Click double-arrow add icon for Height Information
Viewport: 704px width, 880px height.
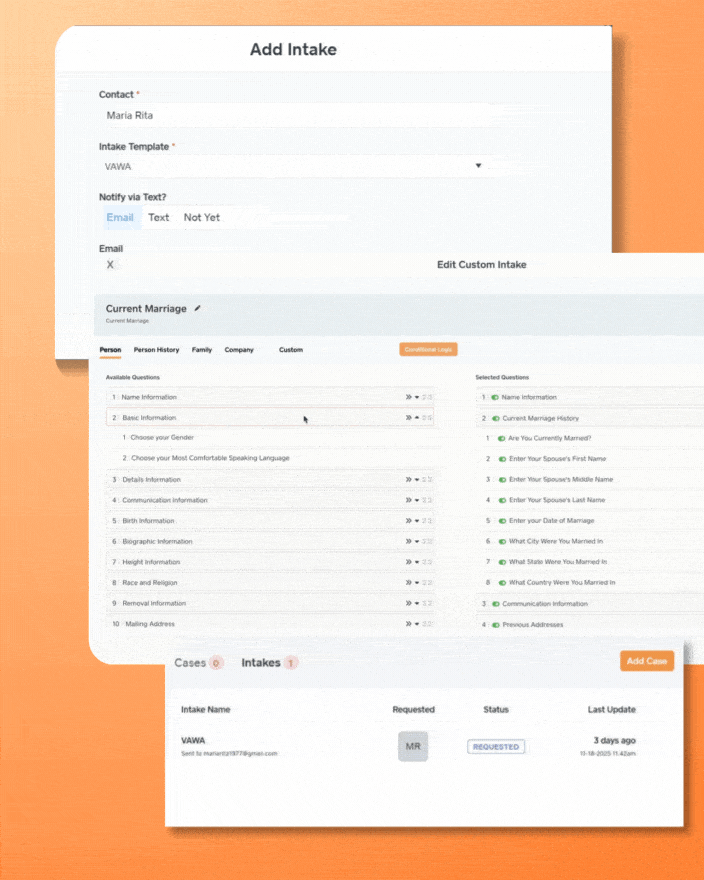pyautogui.click(x=408, y=562)
